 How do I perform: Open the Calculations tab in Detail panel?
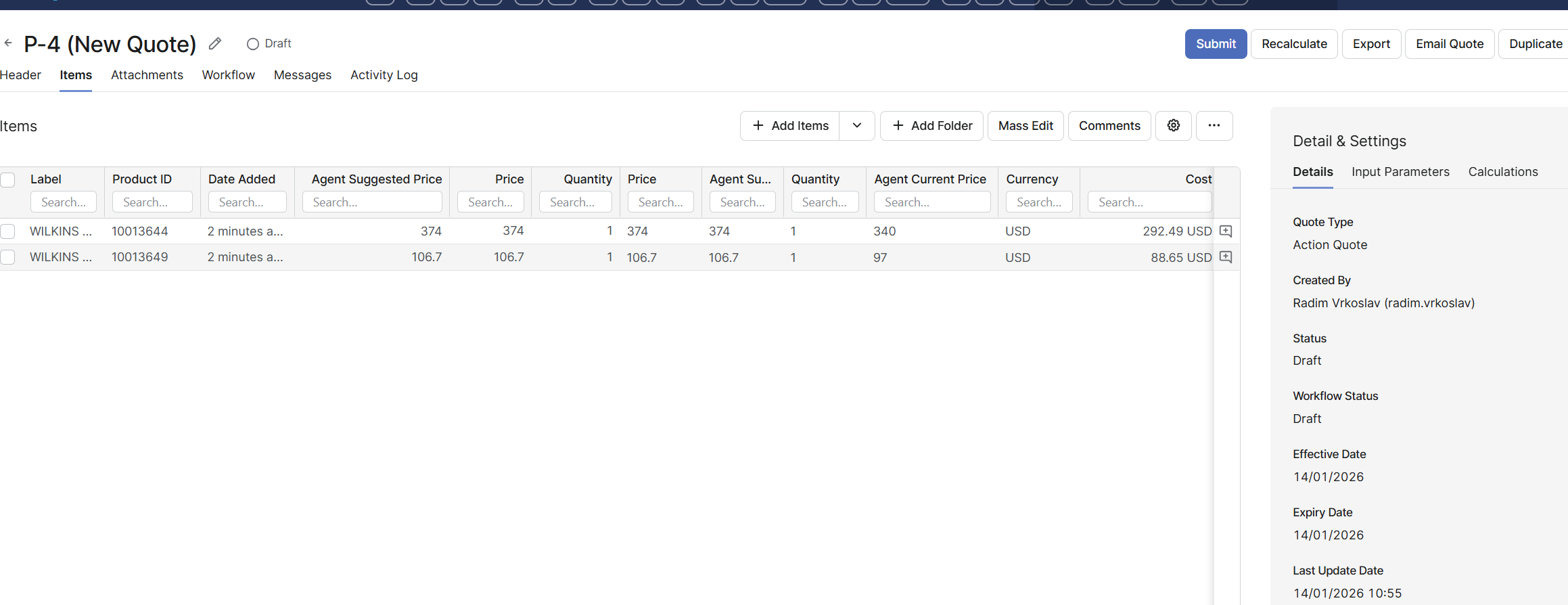[x=1502, y=172]
